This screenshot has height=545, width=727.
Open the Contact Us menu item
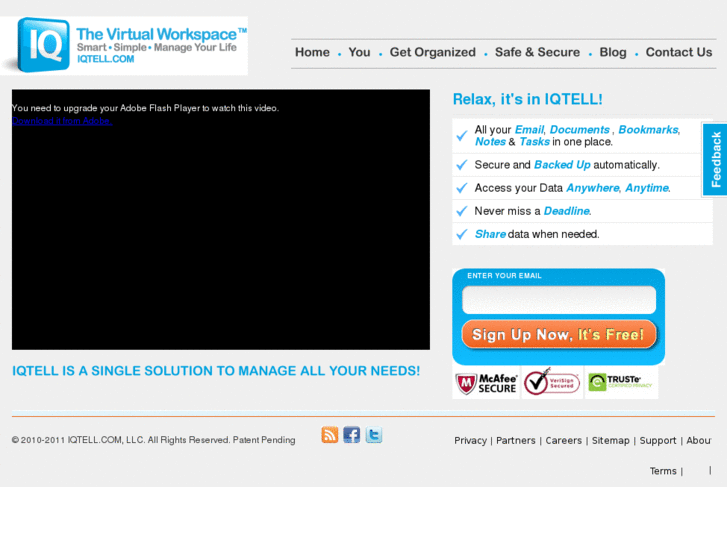(x=679, y=52)
